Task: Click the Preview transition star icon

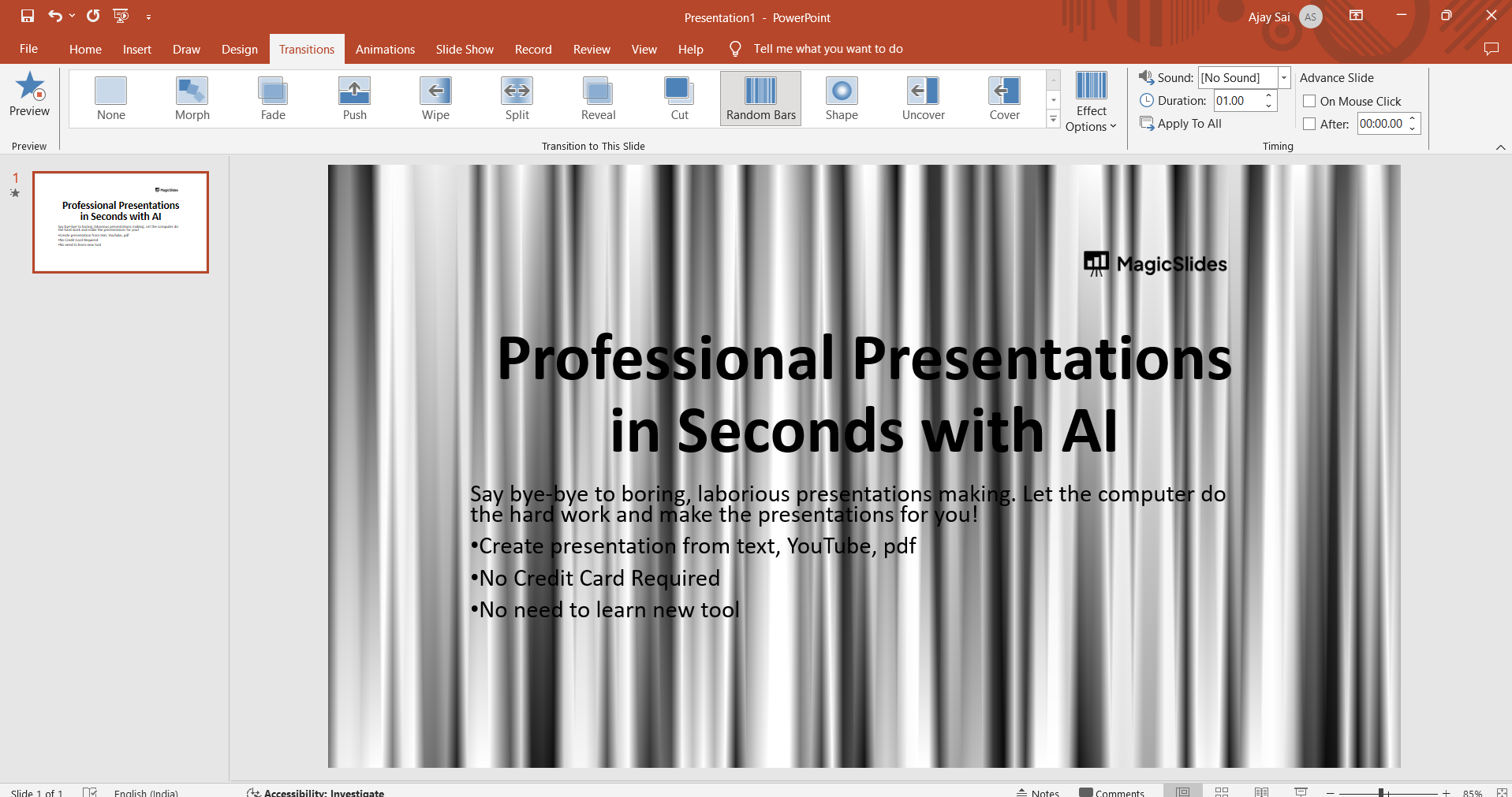Action: (x=30, y=87)
